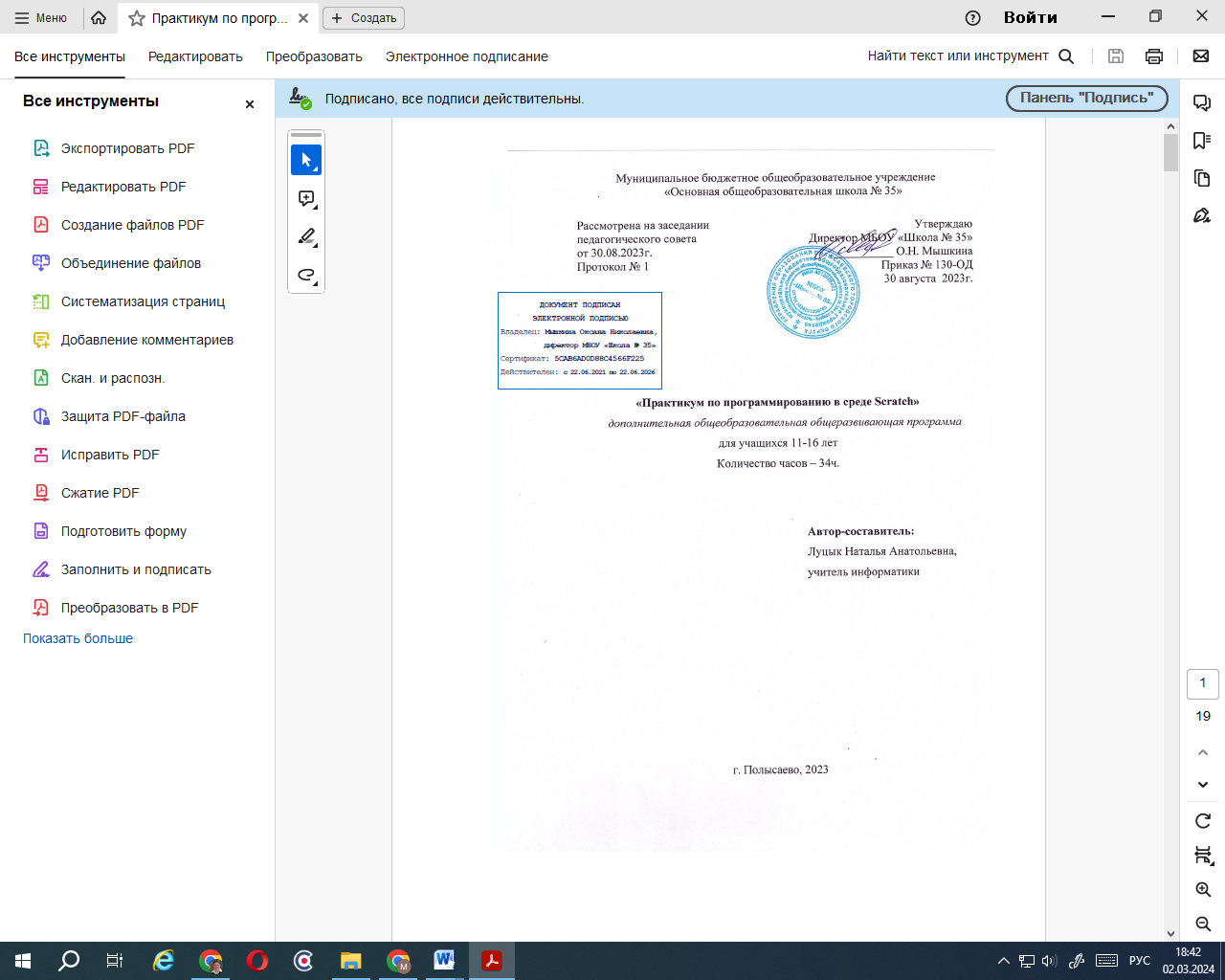Click the electronic signature stamp box in document
This screenshot has width=1225, height=980.
(x=580, y=341)
